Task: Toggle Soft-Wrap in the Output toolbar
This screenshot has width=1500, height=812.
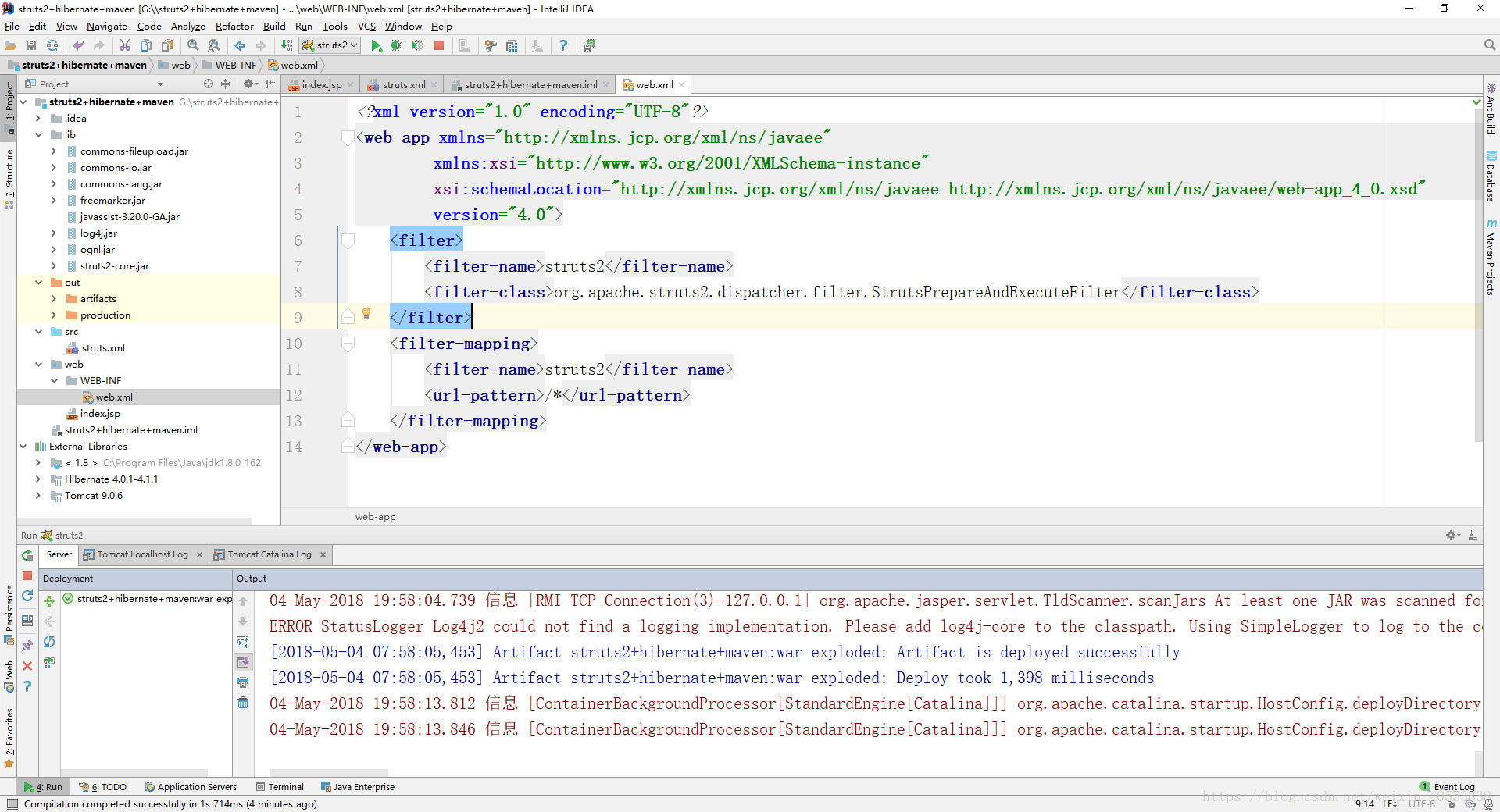Action: point(243,642)
